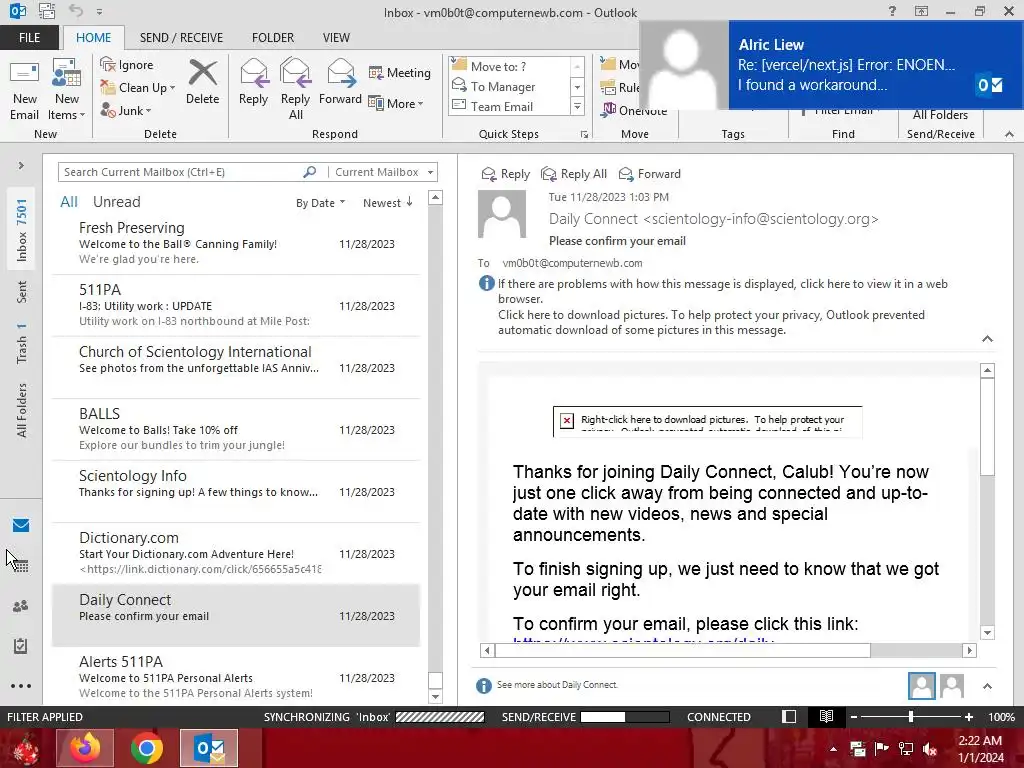Open the By Date sort dropdown
Viewport: 1024px width, 768px height.
[x=320, y=203]
